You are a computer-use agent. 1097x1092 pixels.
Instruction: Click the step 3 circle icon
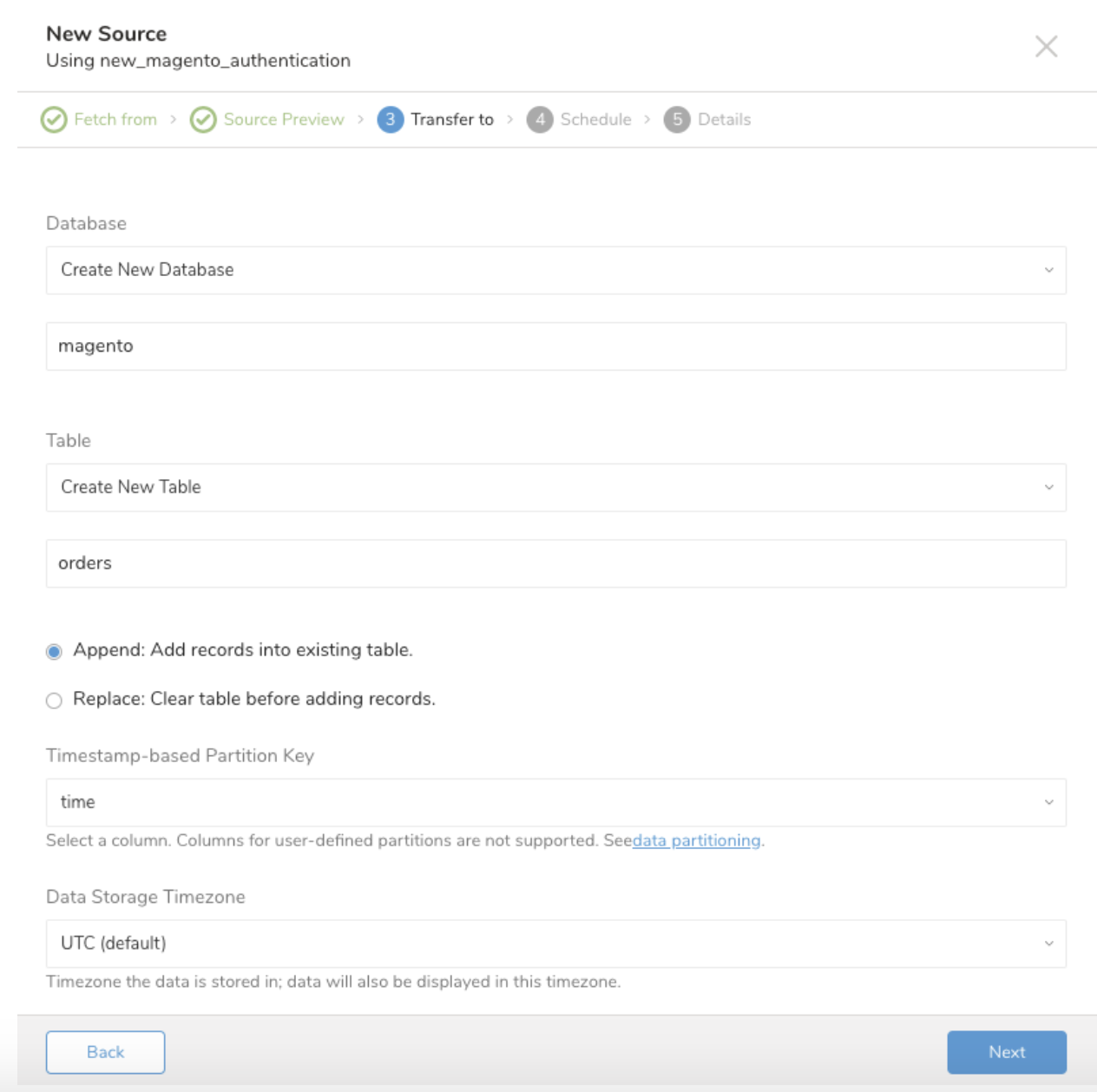click(391, 120)
